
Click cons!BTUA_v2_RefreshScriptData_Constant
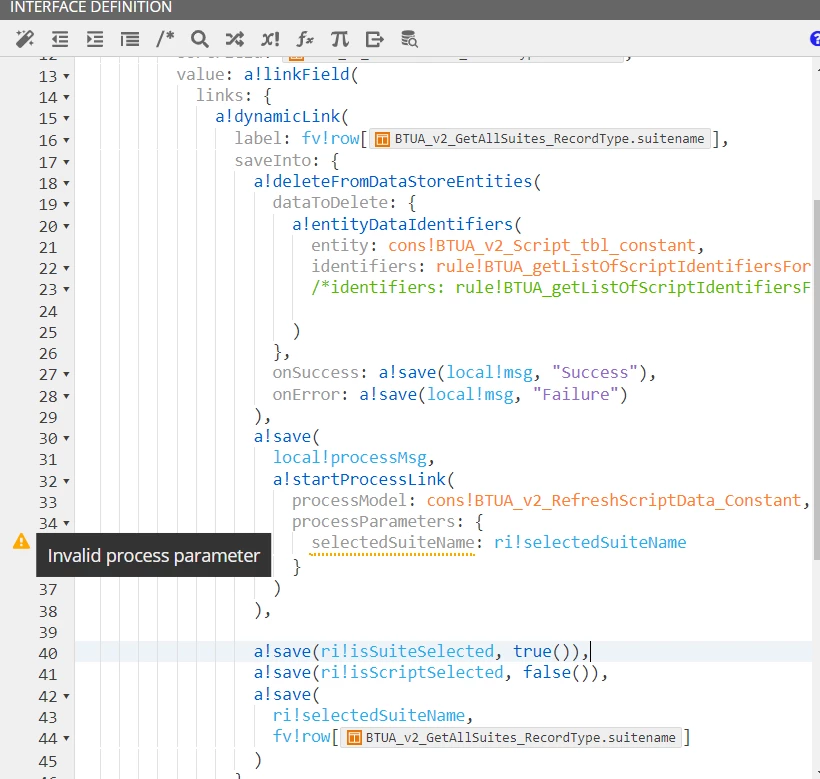614,501
